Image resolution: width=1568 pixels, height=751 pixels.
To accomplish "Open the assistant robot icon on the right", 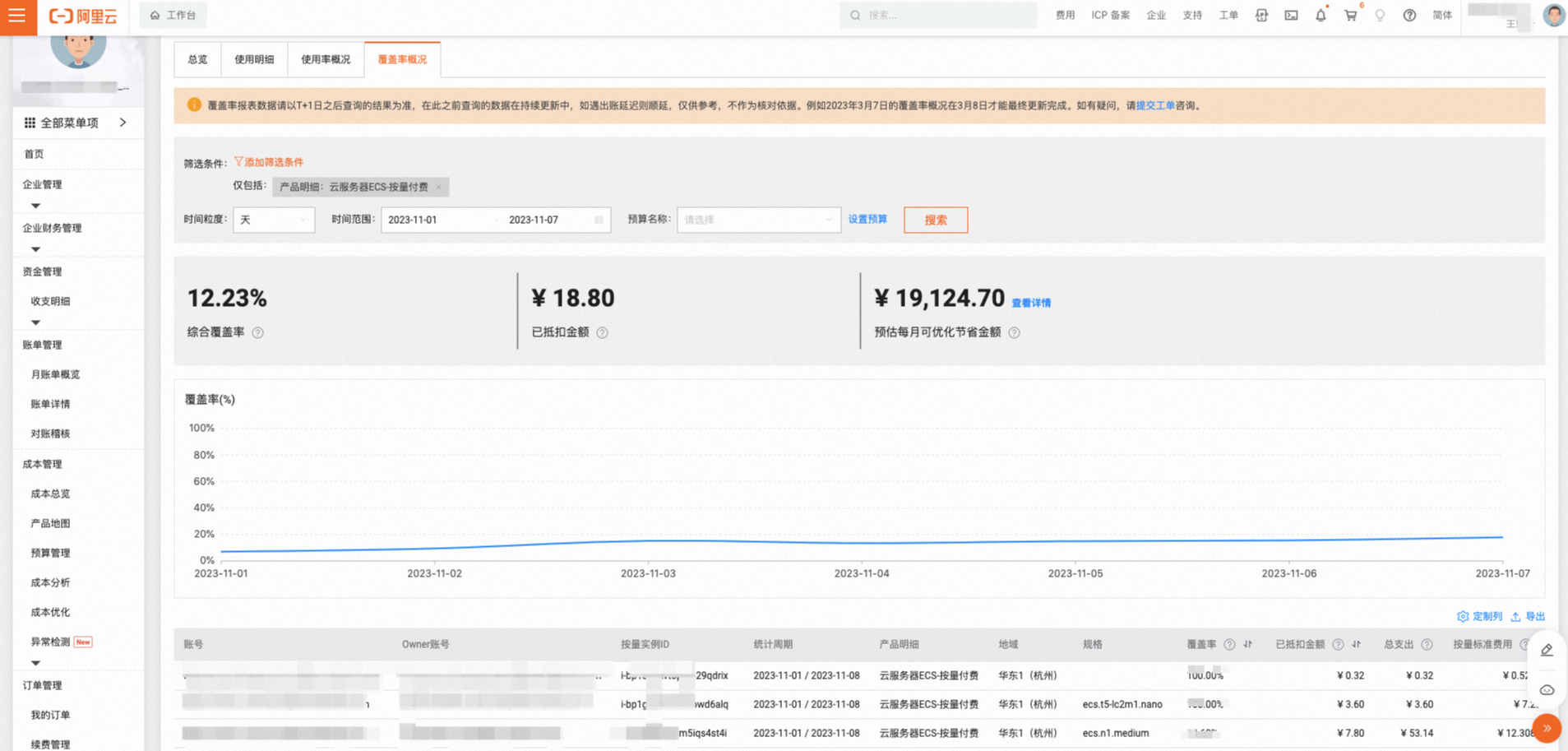I will [x=1547, y=689].
